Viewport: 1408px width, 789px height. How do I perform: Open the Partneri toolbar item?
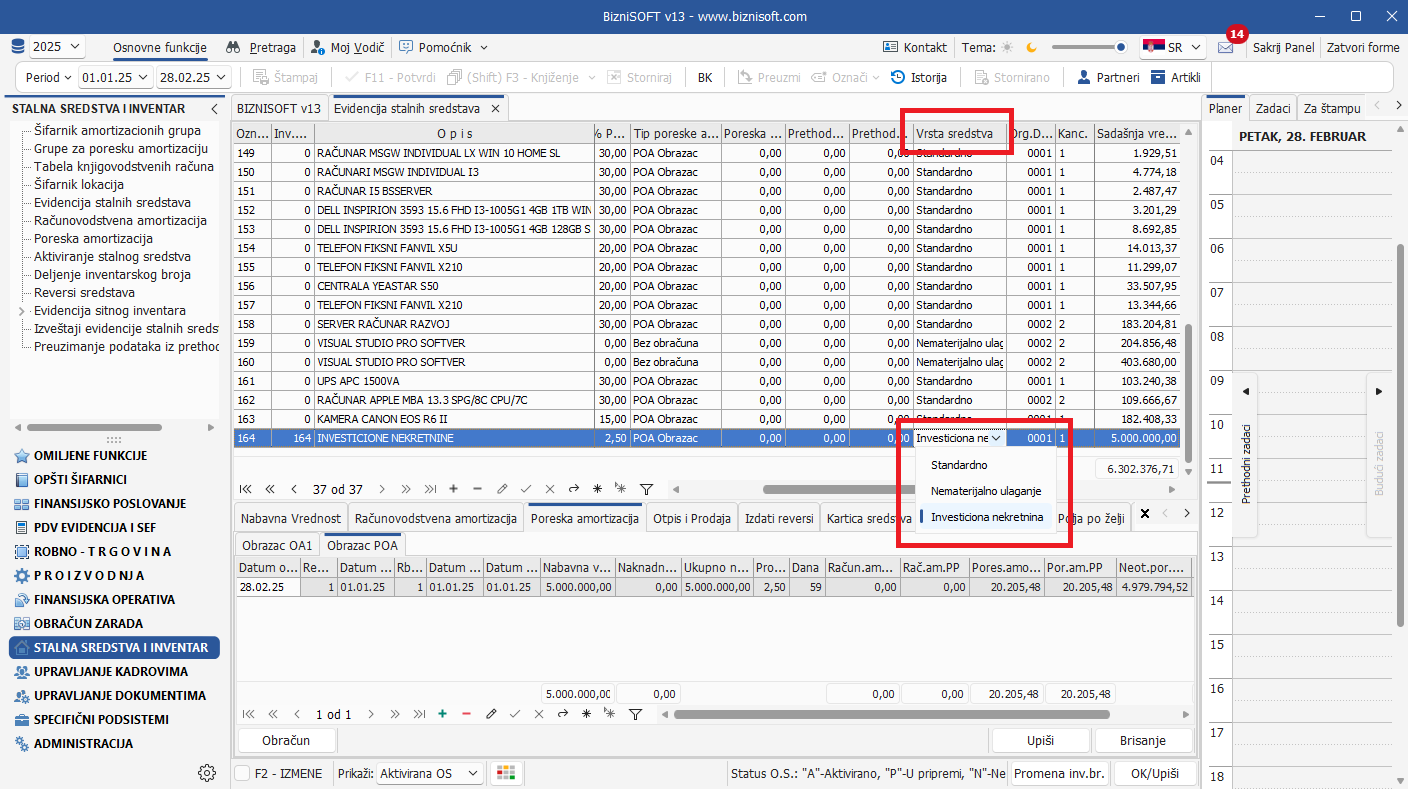pos(1107,77)
